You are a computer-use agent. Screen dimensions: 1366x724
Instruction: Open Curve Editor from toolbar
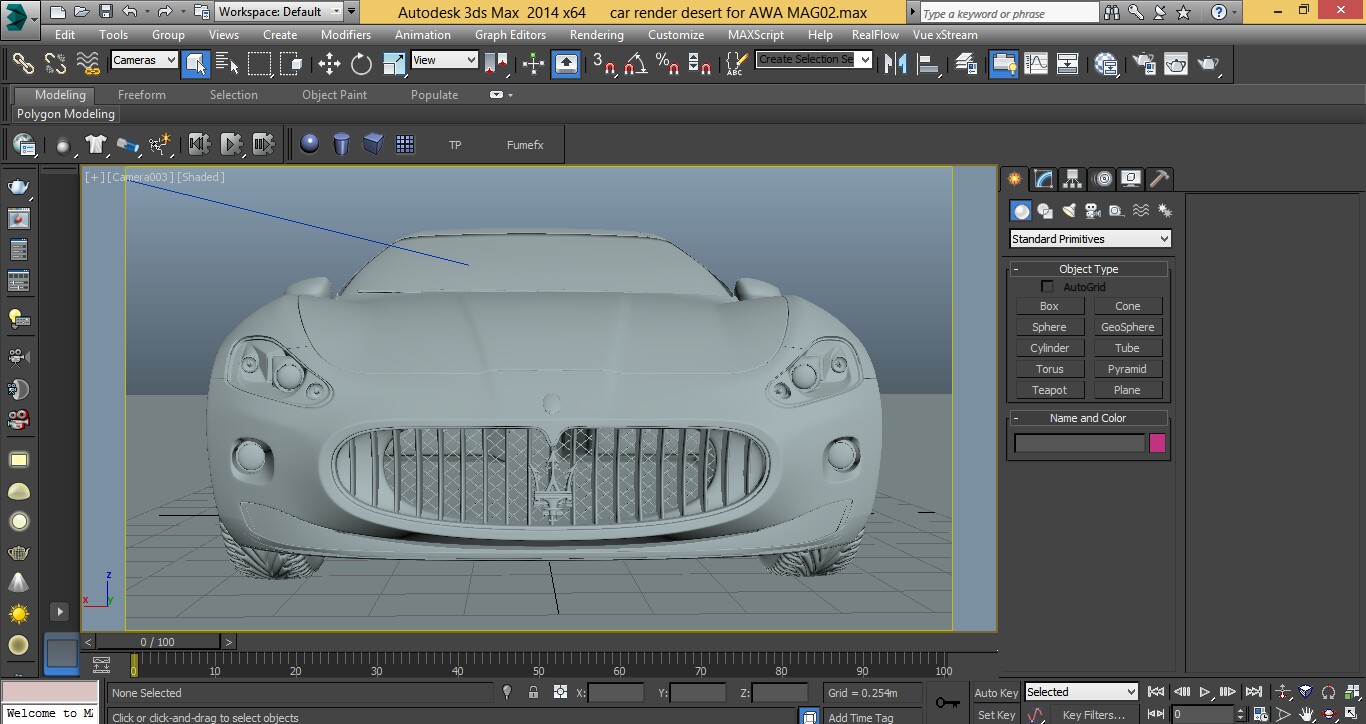coord(1036,63)
